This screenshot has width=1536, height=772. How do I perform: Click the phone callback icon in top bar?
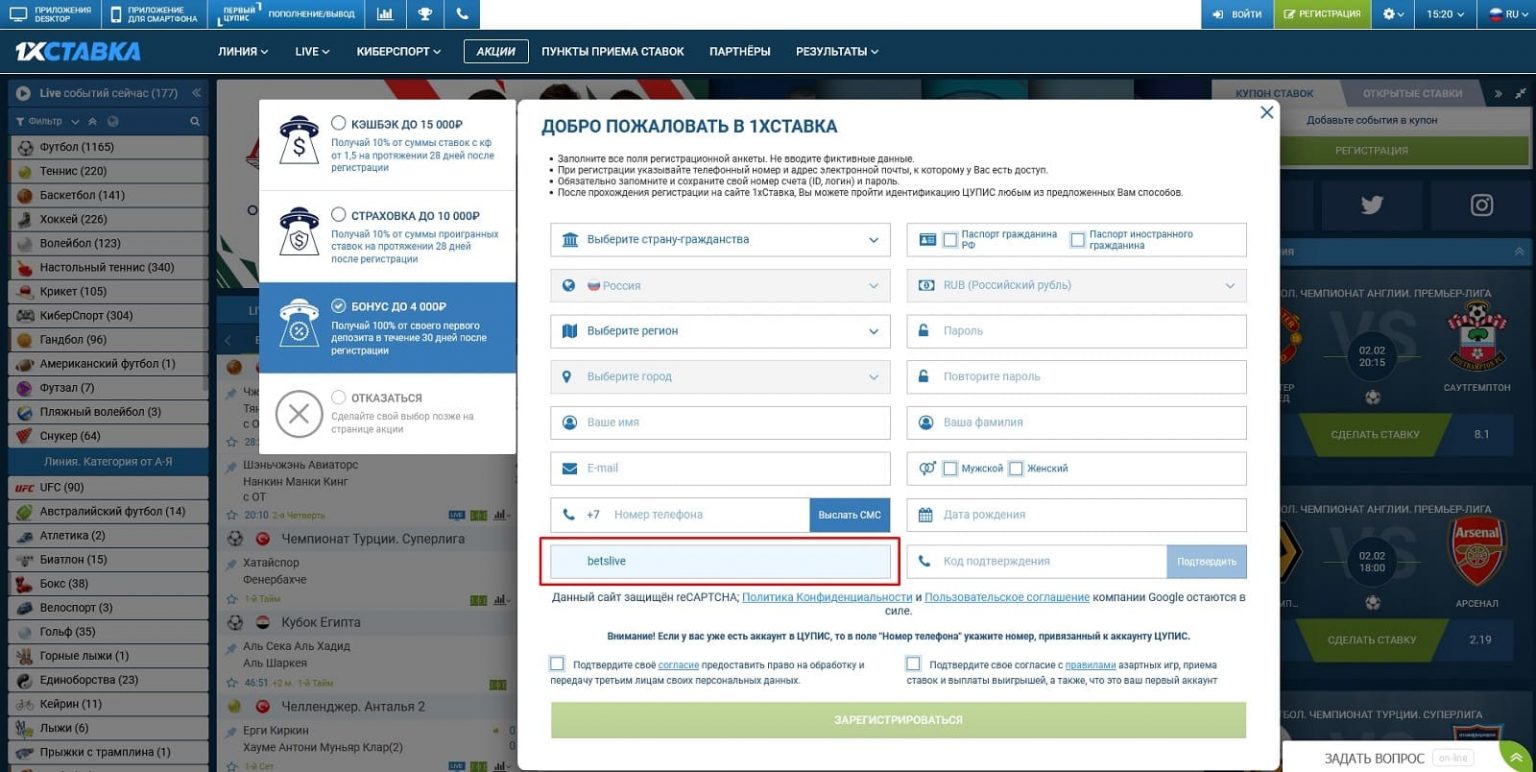[x=461, y=14]
